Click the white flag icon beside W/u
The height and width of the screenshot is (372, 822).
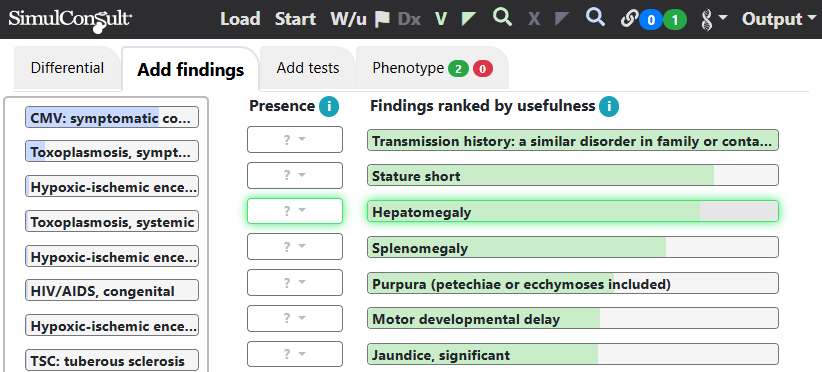click(x=382, y=19)
